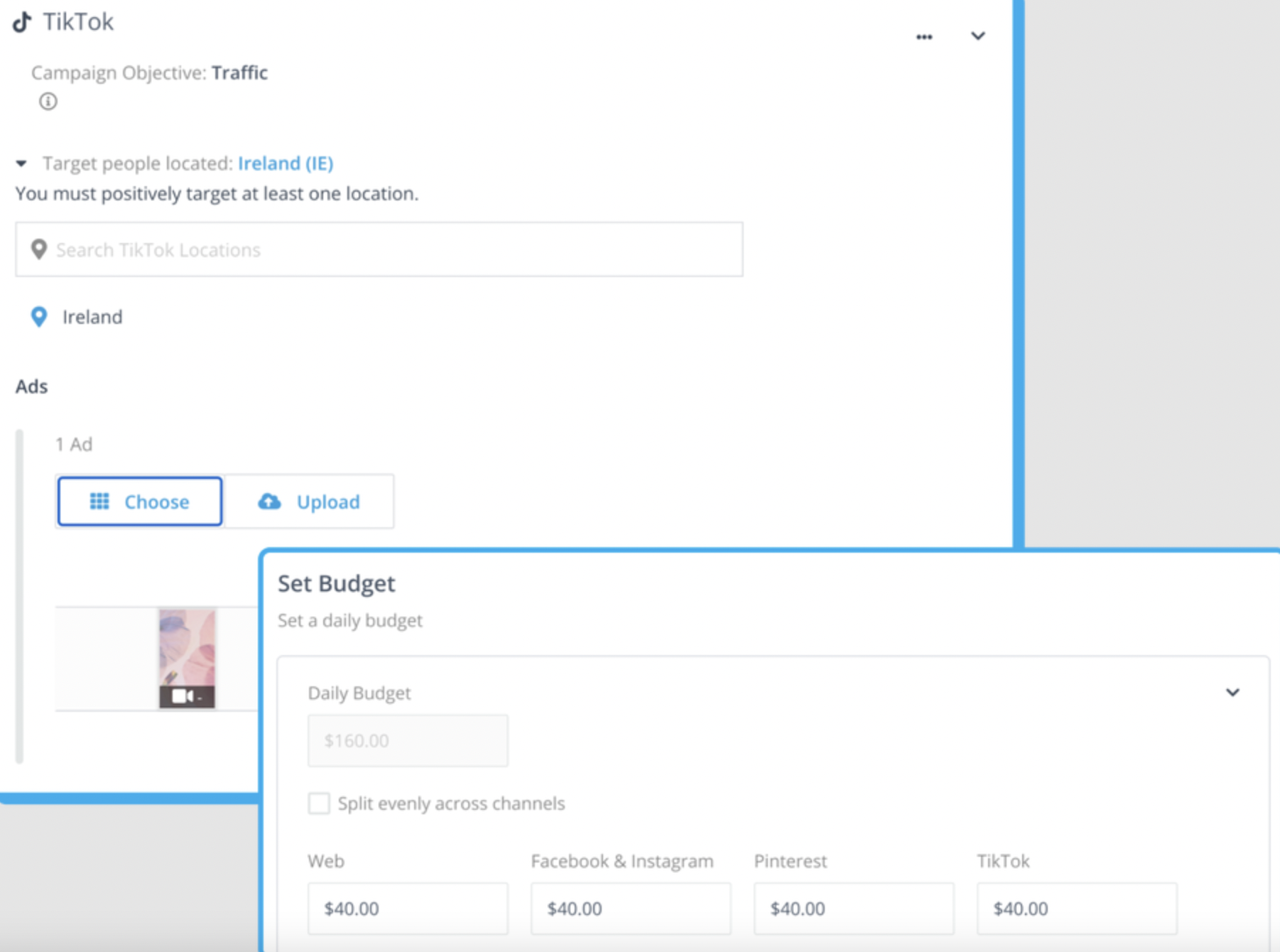
Task: Click the Upload button
Action: pyautogui.click(x=309, y=502)
